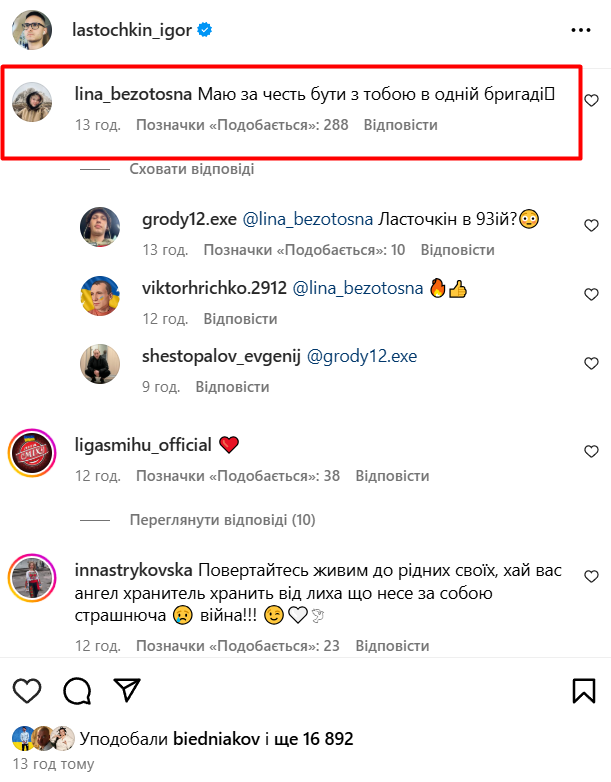The image size is (611, 782).
Task: Save the post with the bookmark icon
Action: pos(584,690)
